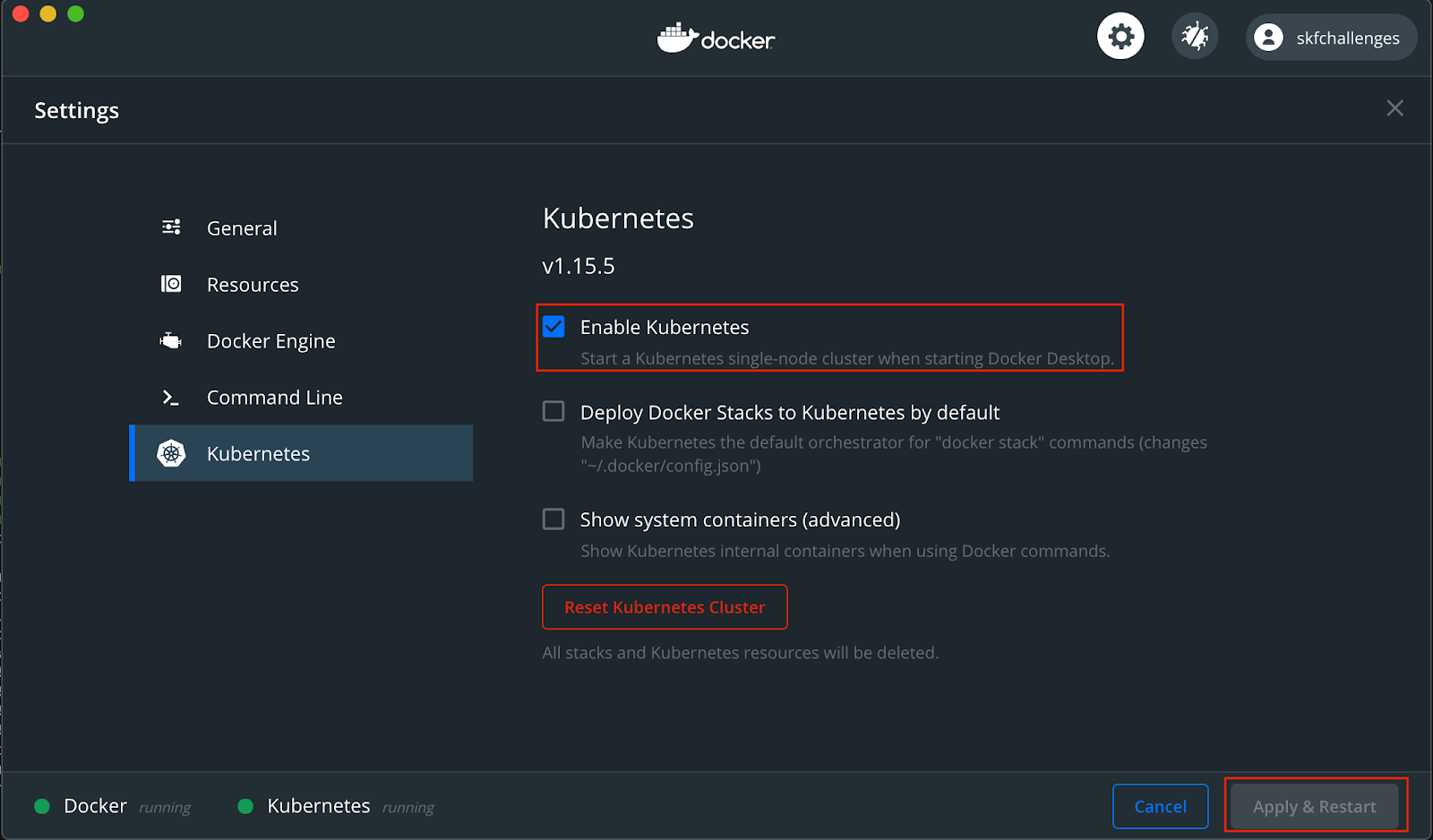The height and width of the screenshot is (840, 1433).
Task: Click the green Docker status dot
Action: (x=42, y=806)
